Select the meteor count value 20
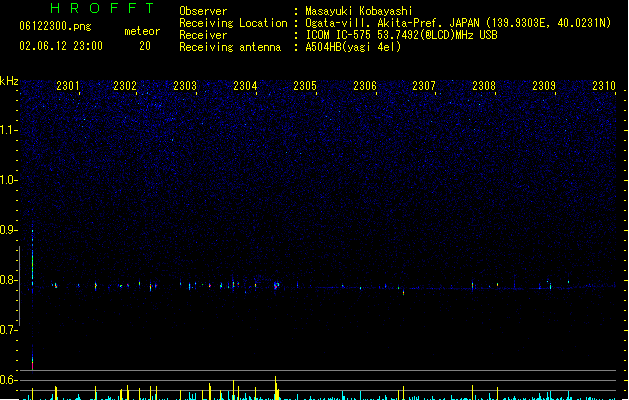Screen dimensions: 629x400 click(145, 46)
